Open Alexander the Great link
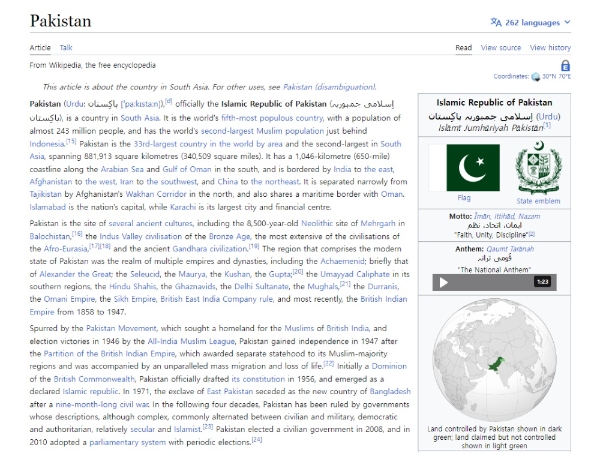This screenshot has height=459, width=600. pyautogui.click(x=75, y=274)
